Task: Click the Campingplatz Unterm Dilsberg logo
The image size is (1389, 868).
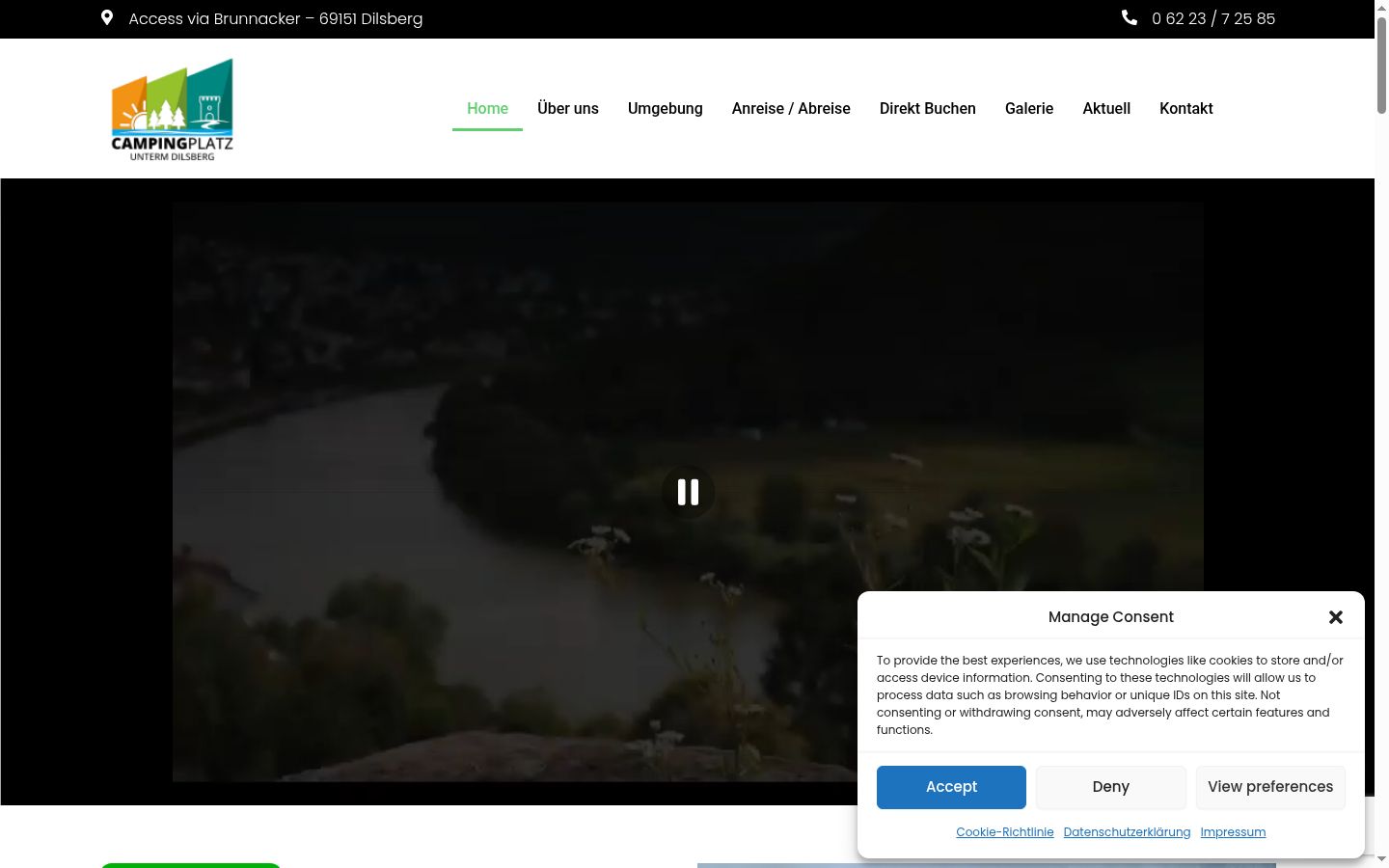Action: pyautogui.click(x=172, y=109)
